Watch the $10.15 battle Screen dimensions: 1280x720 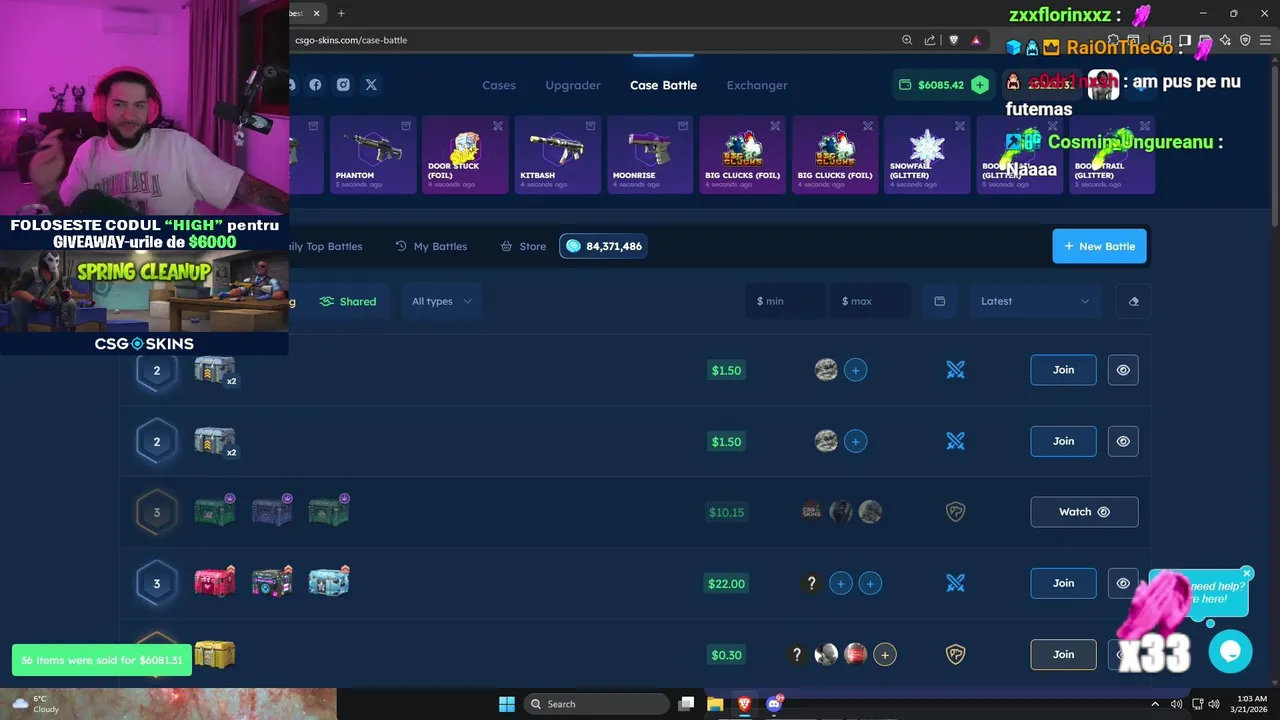click(x=1084, y=512)
